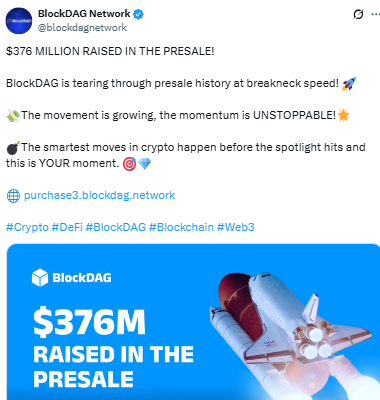Open the #Crypto hashtag
Viewport: 380px width, 400px height.
[x=27, y=227]
